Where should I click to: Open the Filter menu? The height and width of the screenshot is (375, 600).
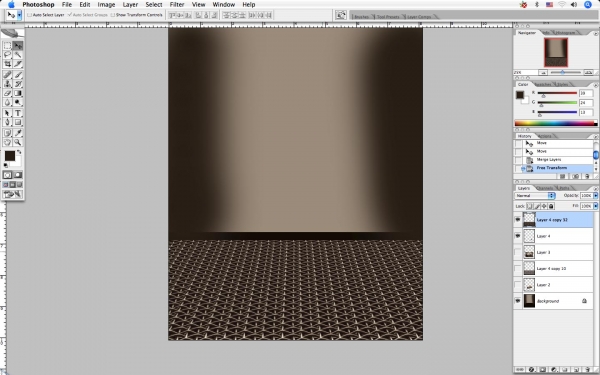click(x=177, y=5)
